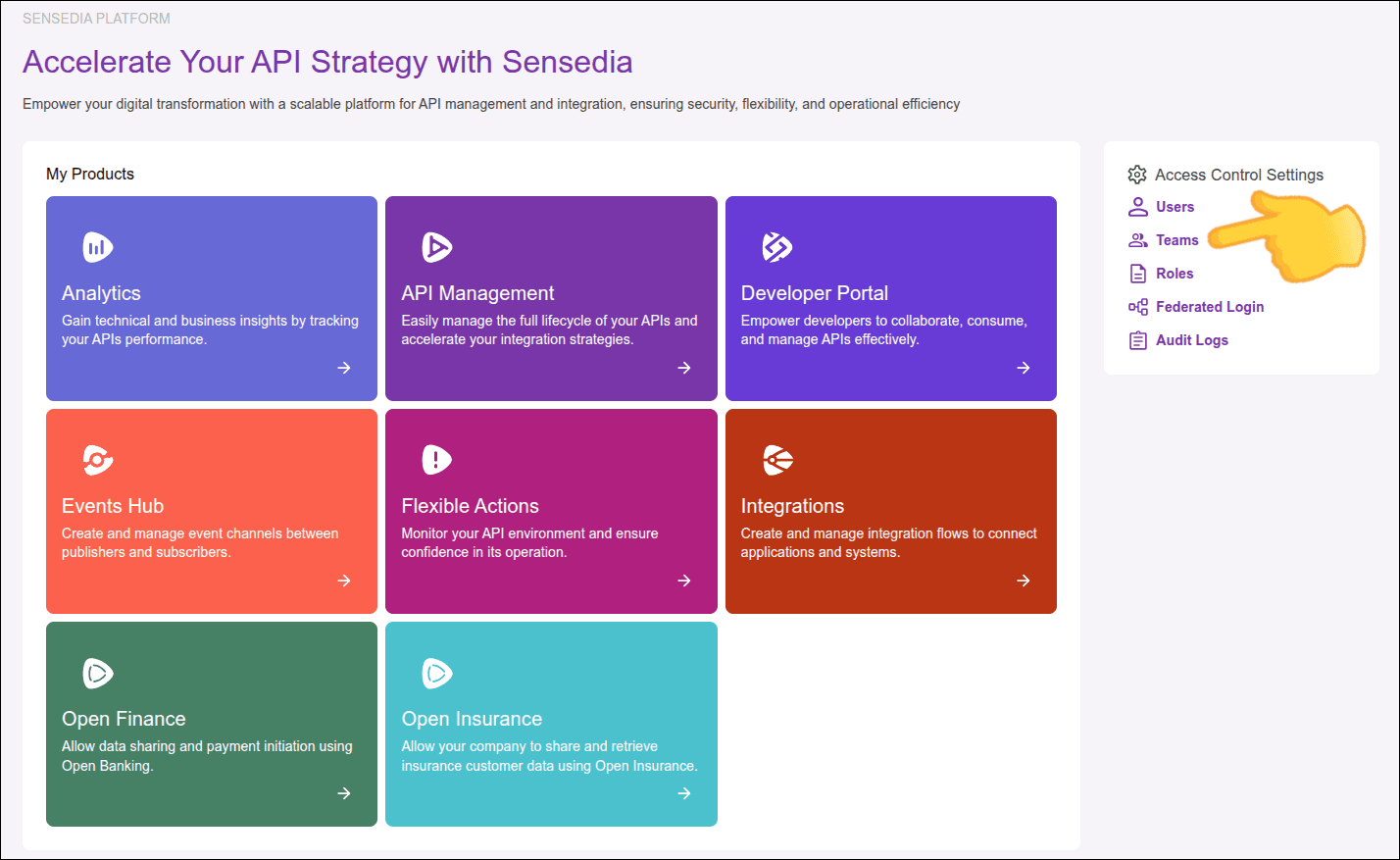1400x860 pixels.
Task: Click the Analytics chart icon
Action: [x=97, y=247]
